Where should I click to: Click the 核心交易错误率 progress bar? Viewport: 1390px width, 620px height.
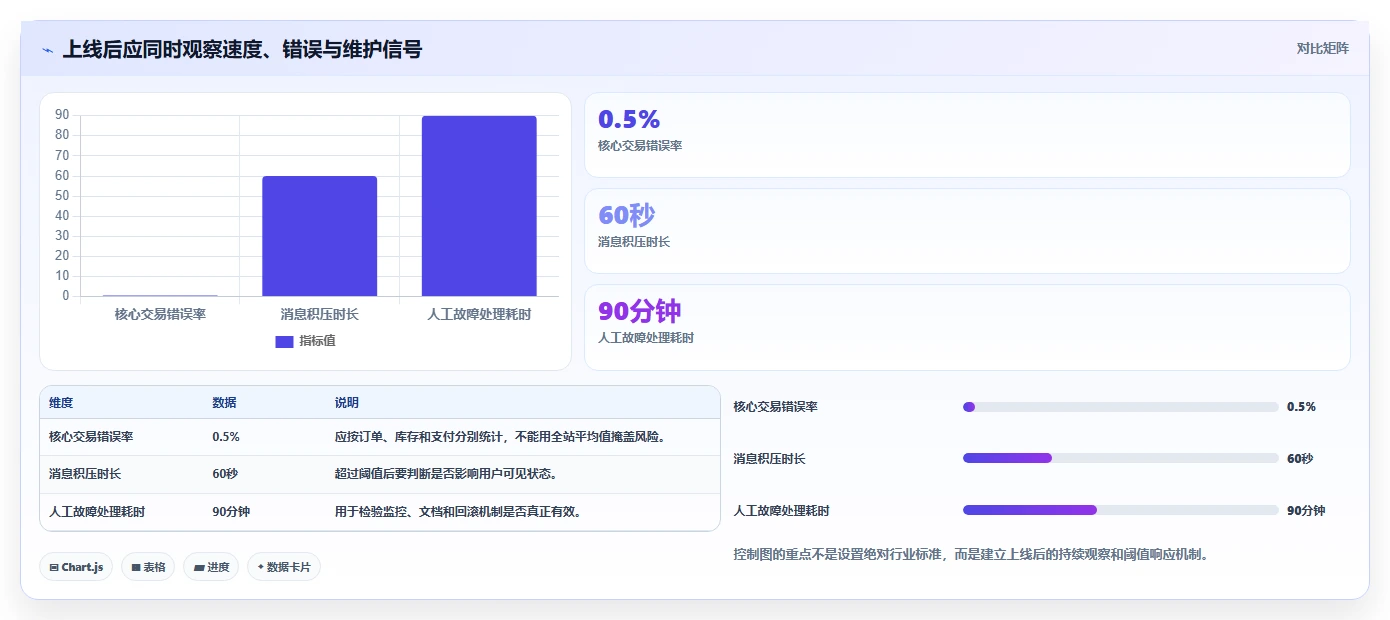click(1120, 407)
